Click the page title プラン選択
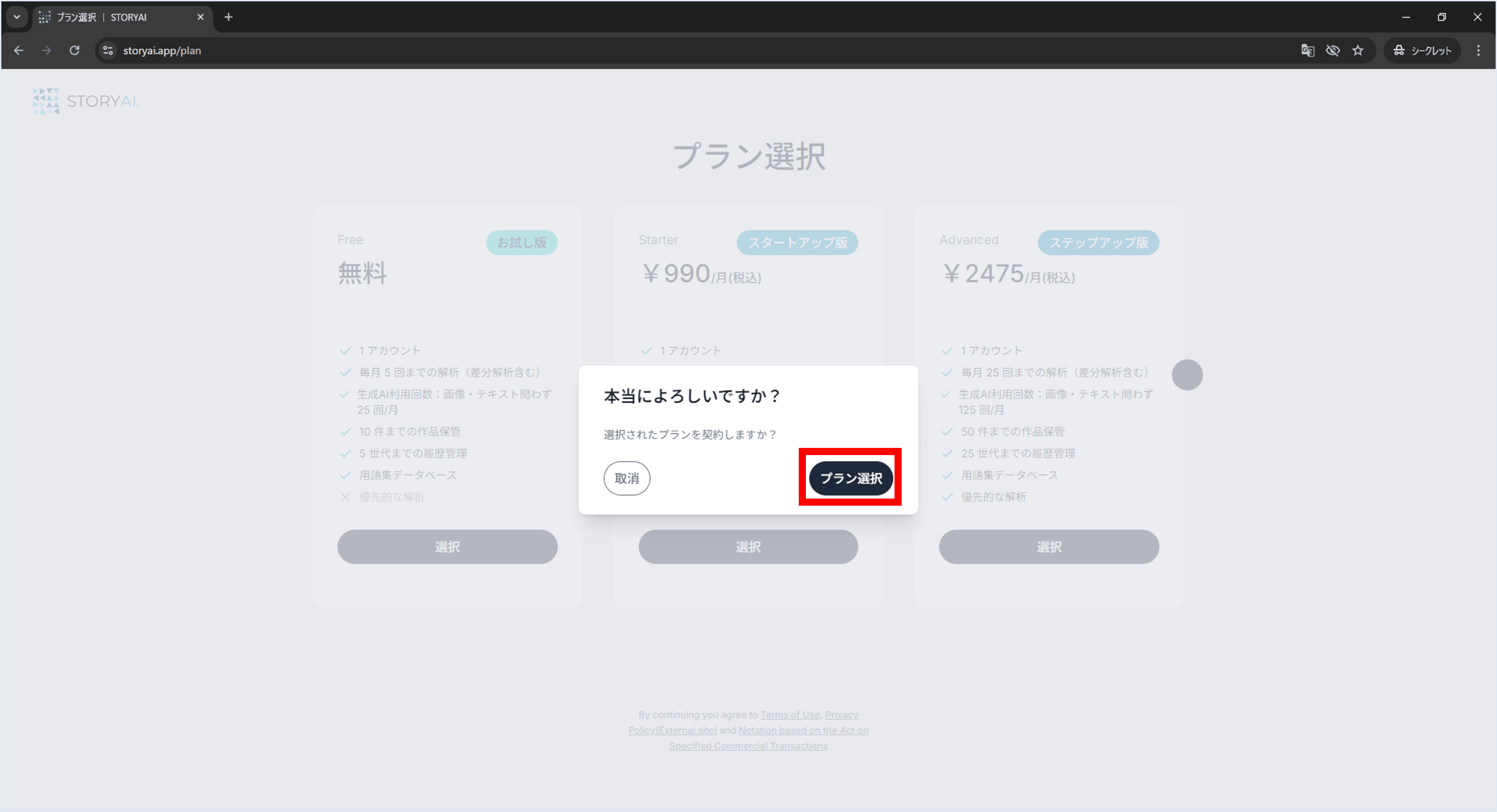 point(748,156)
